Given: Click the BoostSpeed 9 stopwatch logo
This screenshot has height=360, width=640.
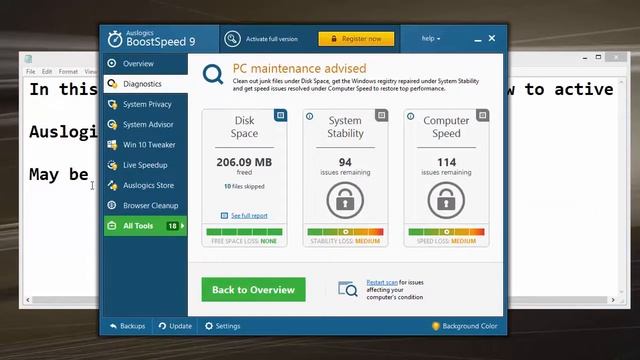Looking at the screenshot, I should point(115,39).
